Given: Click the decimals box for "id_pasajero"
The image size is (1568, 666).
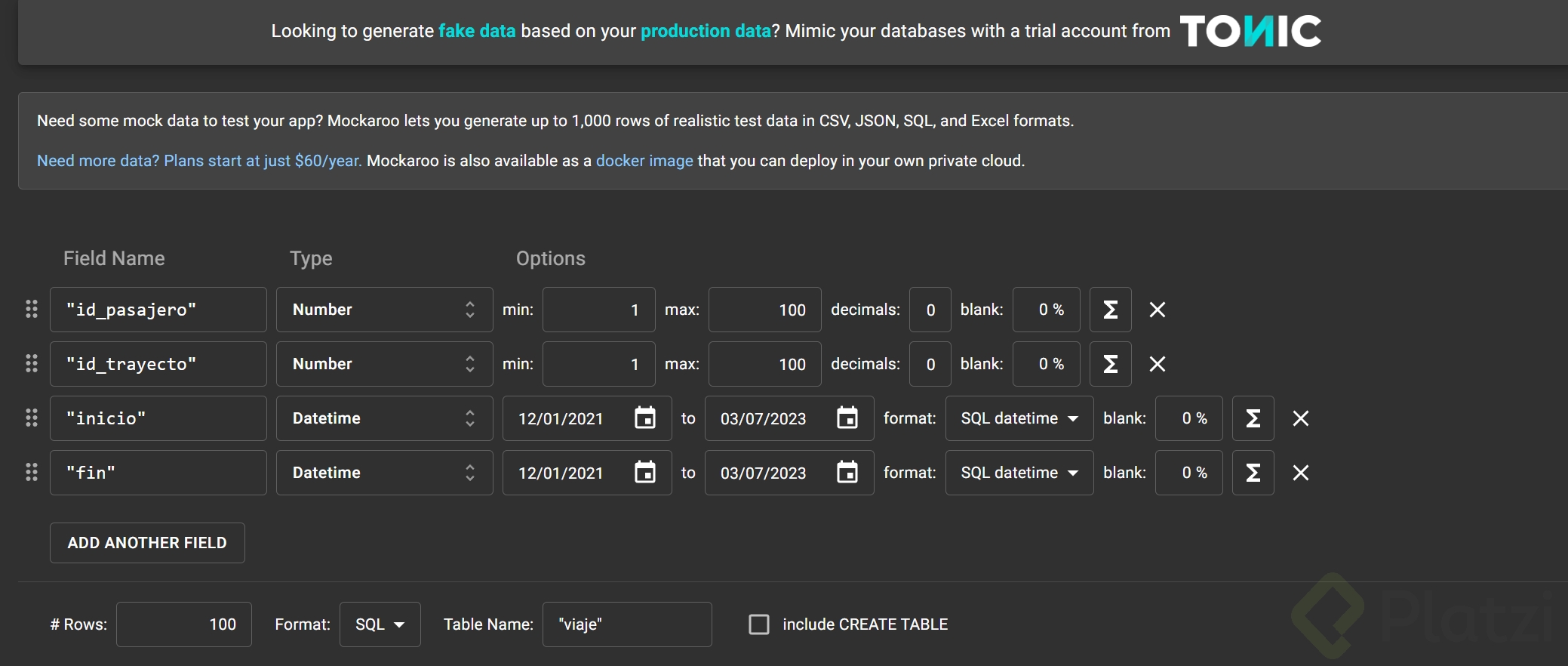Looking at the screenshot, I should [930, 310].
